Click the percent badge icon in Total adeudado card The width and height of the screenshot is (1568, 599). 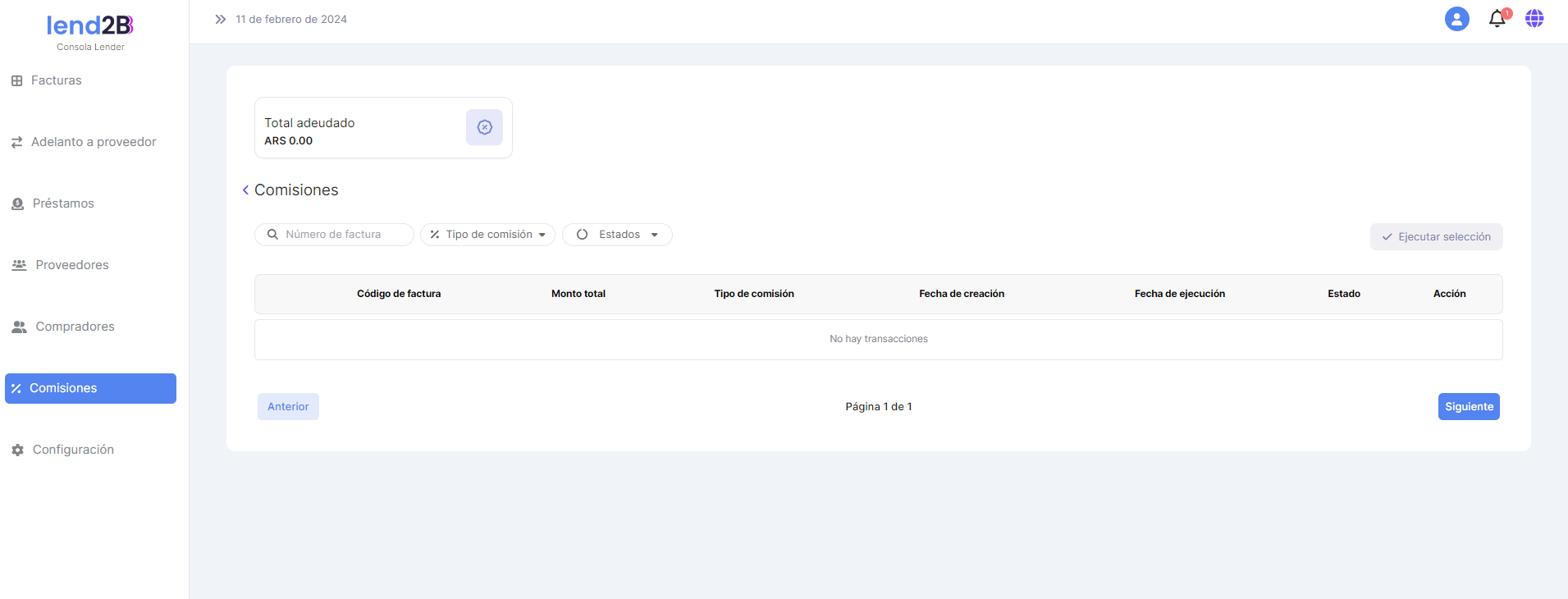coord(484,127)
